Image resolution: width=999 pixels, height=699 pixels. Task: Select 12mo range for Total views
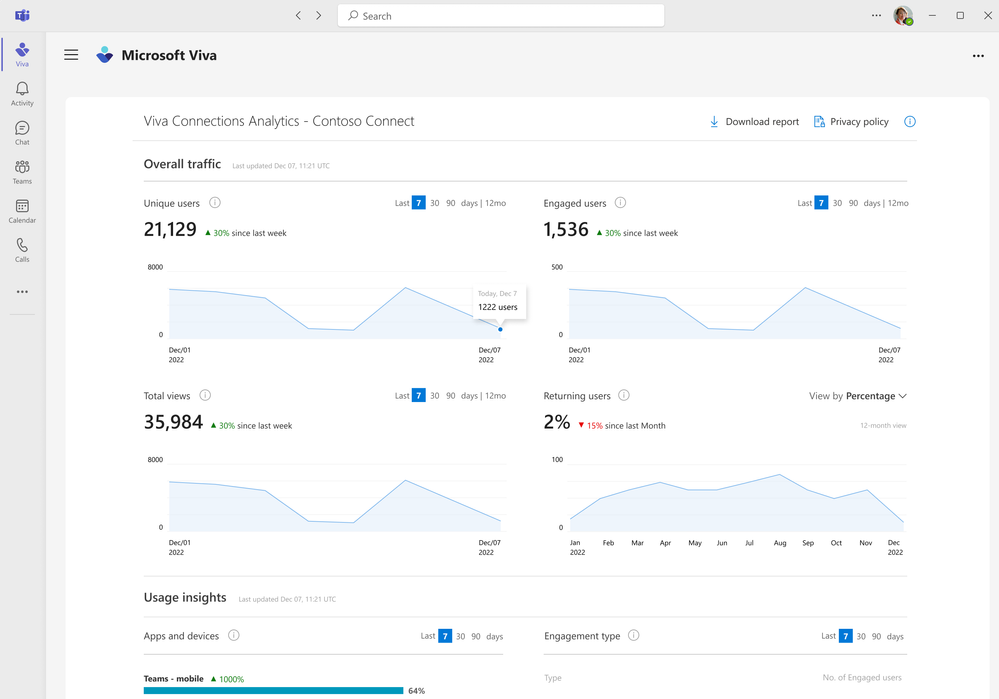(x=496, y=395)
